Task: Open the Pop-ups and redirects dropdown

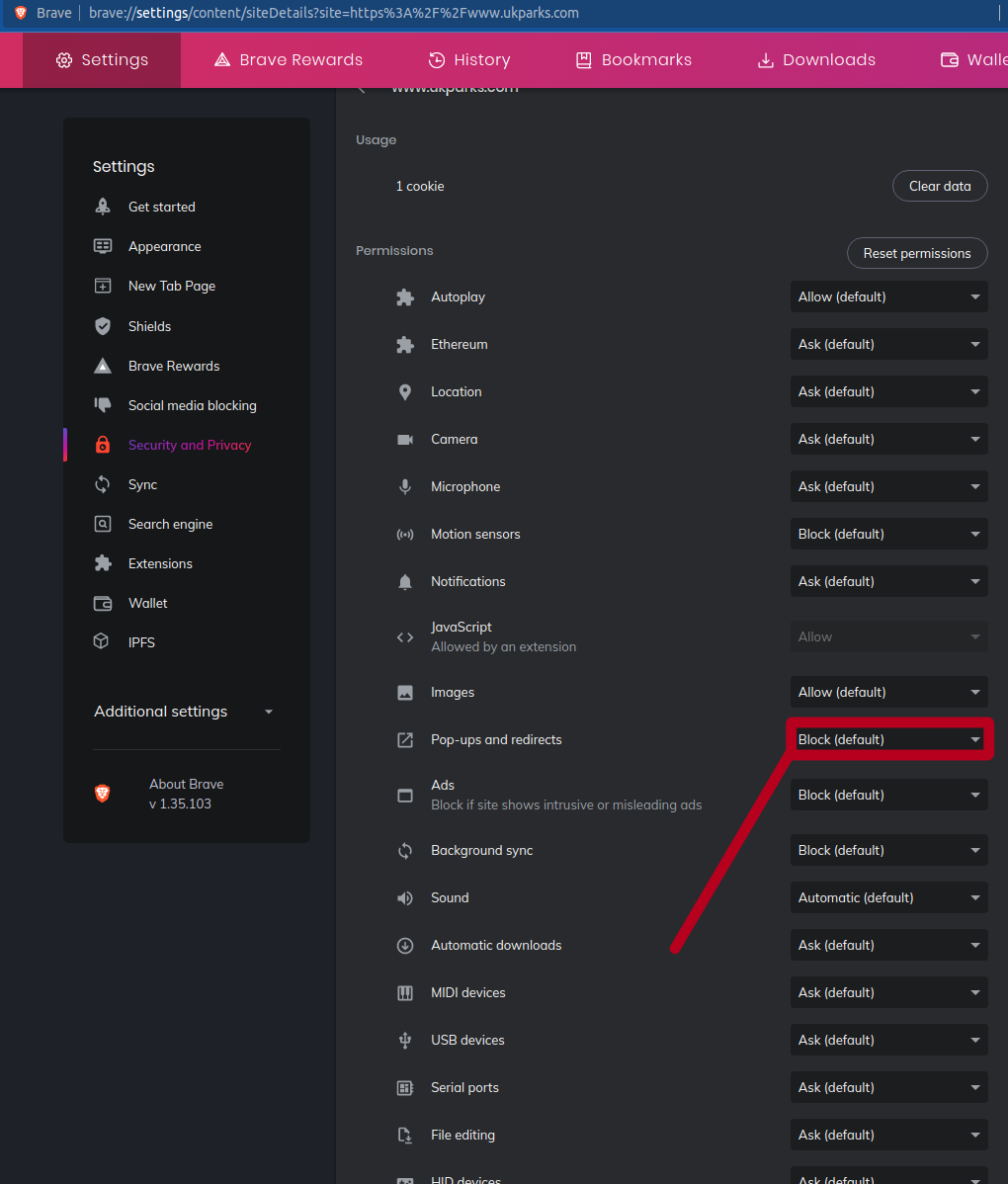Action: [888, 739]
